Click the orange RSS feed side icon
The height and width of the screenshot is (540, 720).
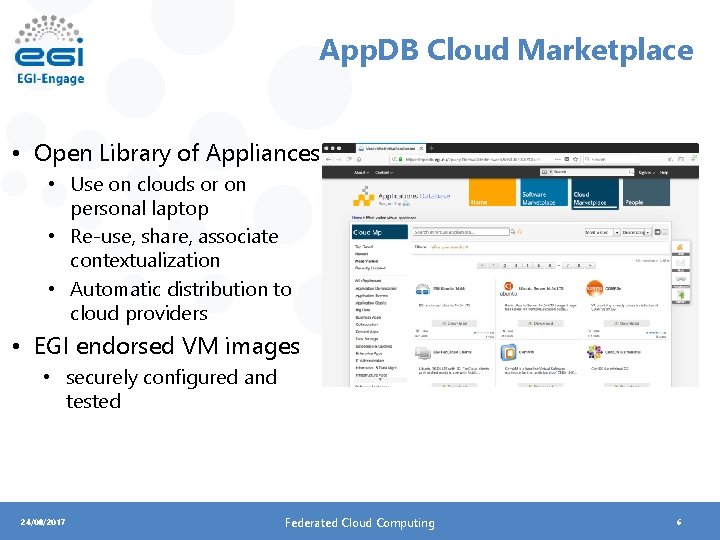681,247
